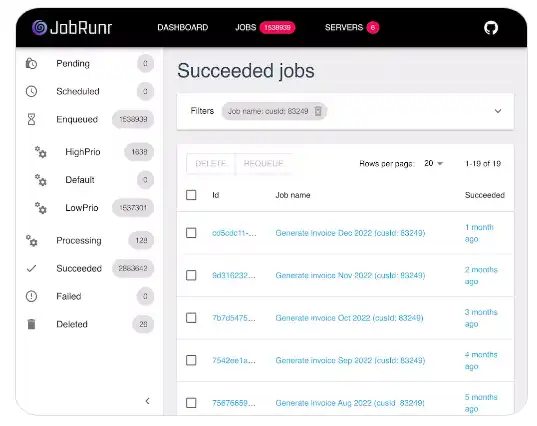Check the Sep 2022 invoice job row
537x426 pixels.
point(191,360)
